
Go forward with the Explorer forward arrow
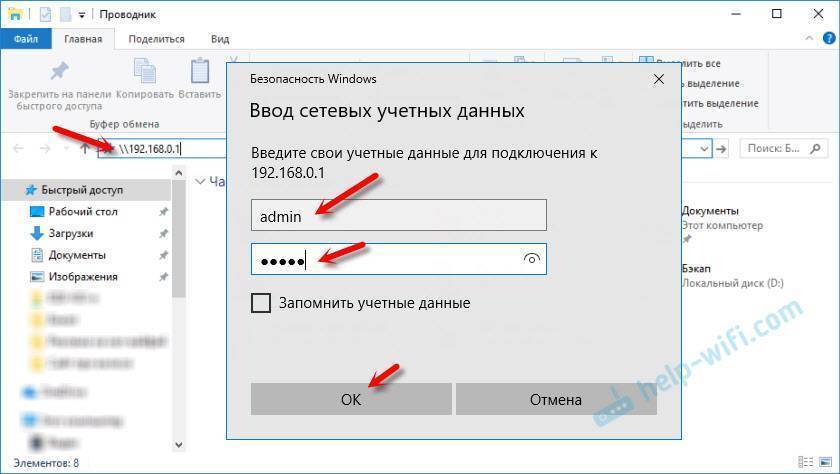tap(45, 149)
